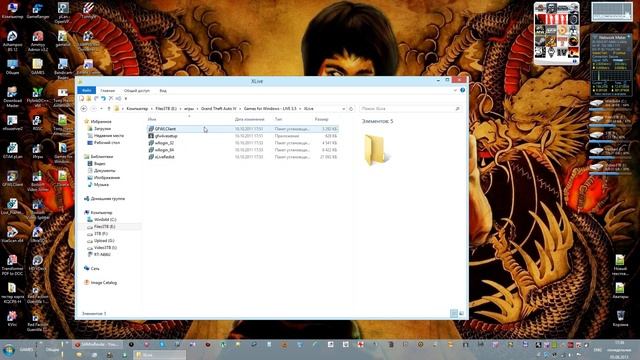
Task: Click Files3TB (E:) breadcrumb segment
Action: coord(166,109)
